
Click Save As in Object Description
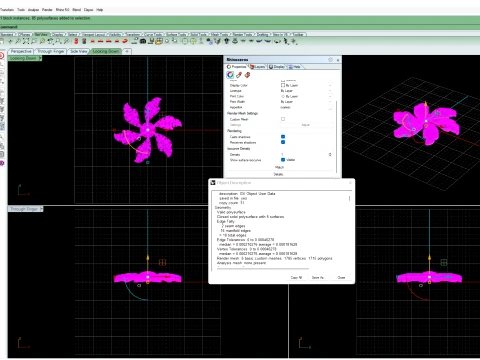coord(318,277)
